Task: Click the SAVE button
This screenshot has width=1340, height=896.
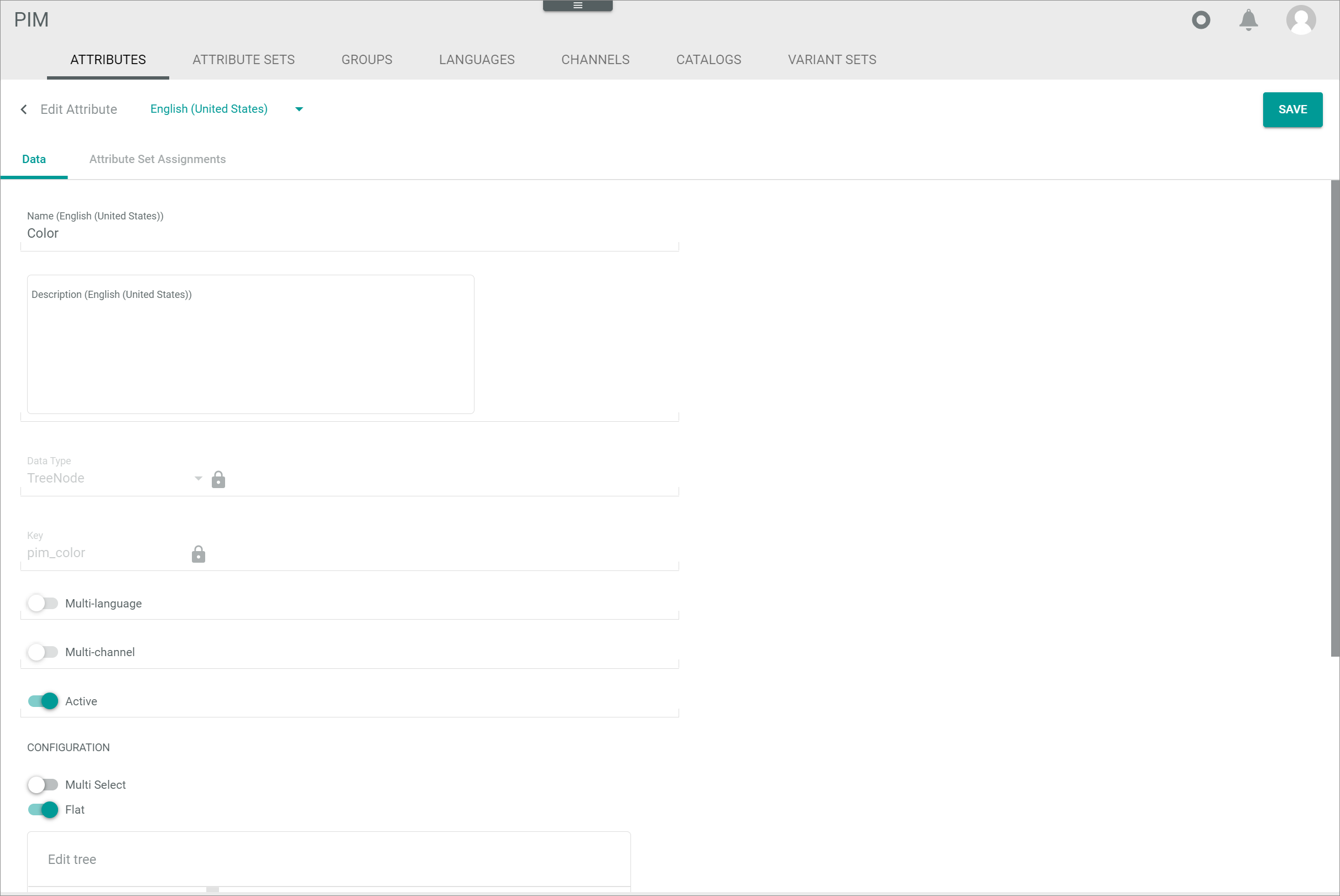Action: [x=1292, y=109]
